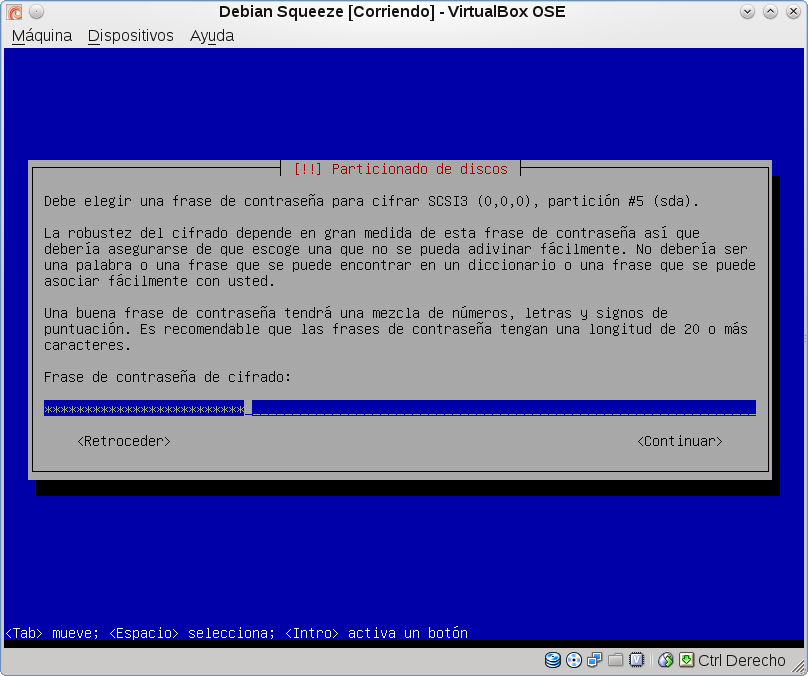Viewport: 808px width, 676px height.
Task: Open the Máquina menu
Action: [x=42, y=36]
